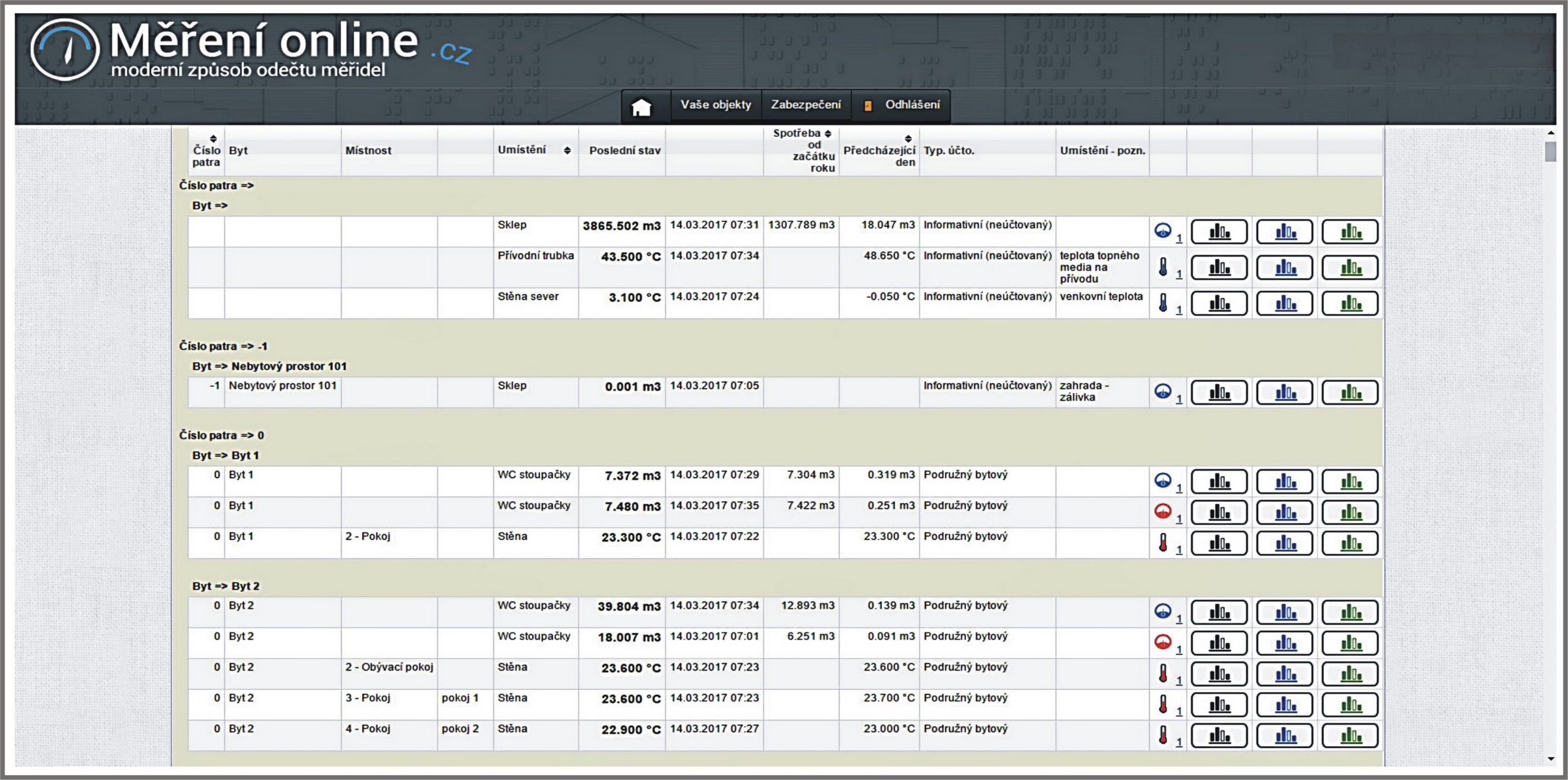Open Vaše objekty menu item
The width and height of the screenshot is (1568, 780).
[x=715, y=105]
